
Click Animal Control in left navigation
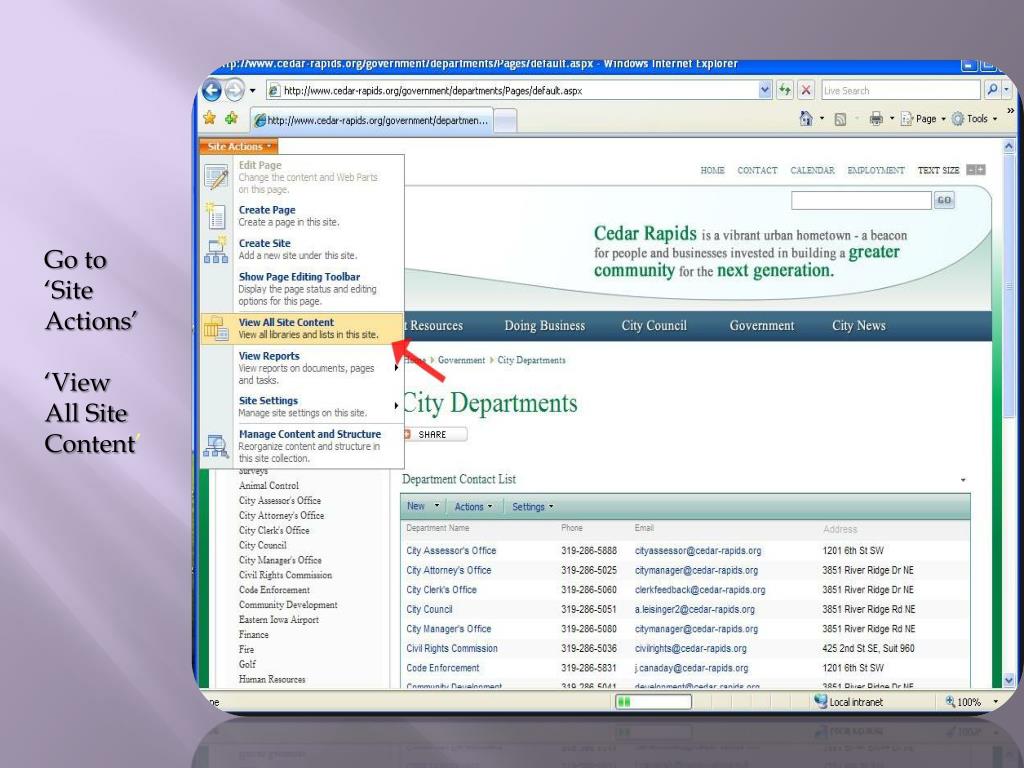coord(268,485)
